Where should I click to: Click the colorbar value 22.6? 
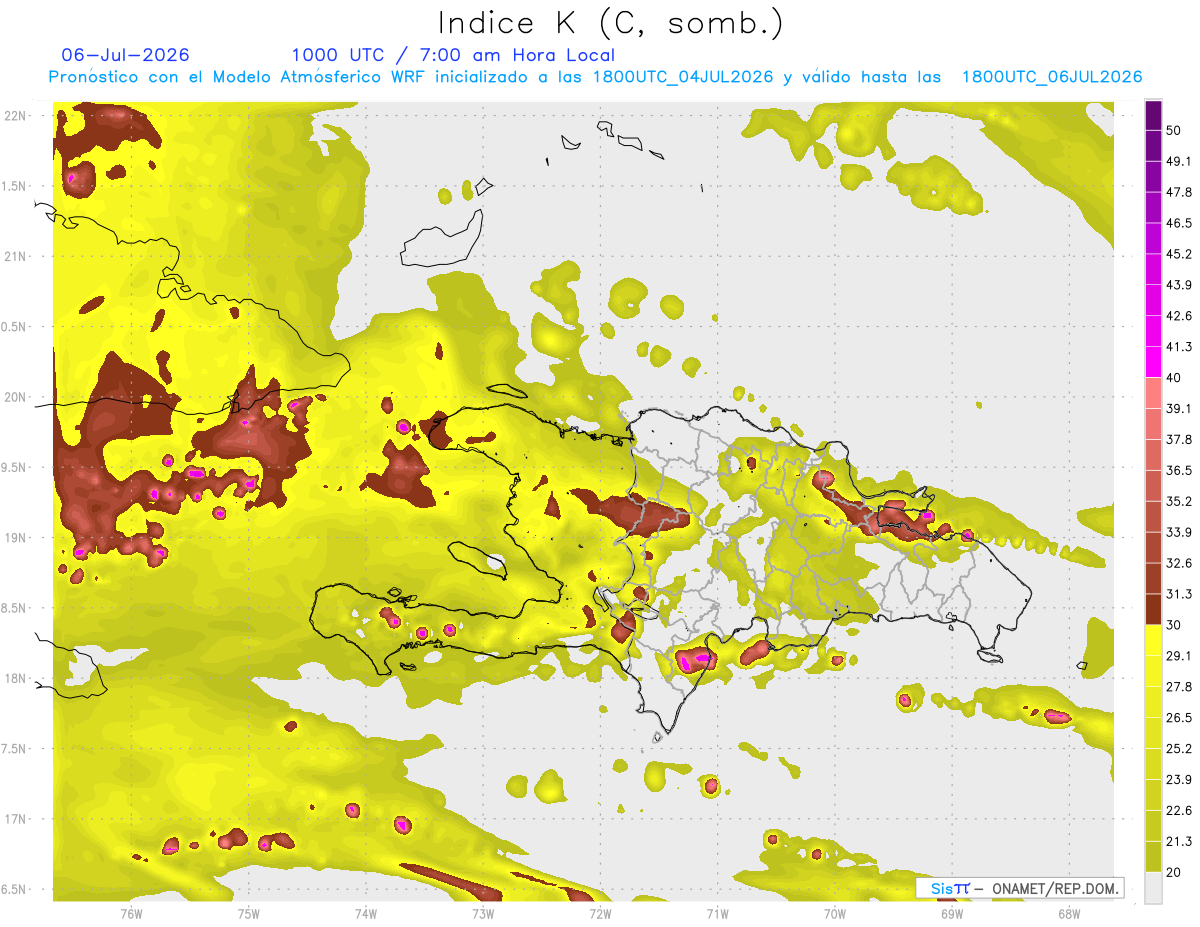click(1179, 810)
